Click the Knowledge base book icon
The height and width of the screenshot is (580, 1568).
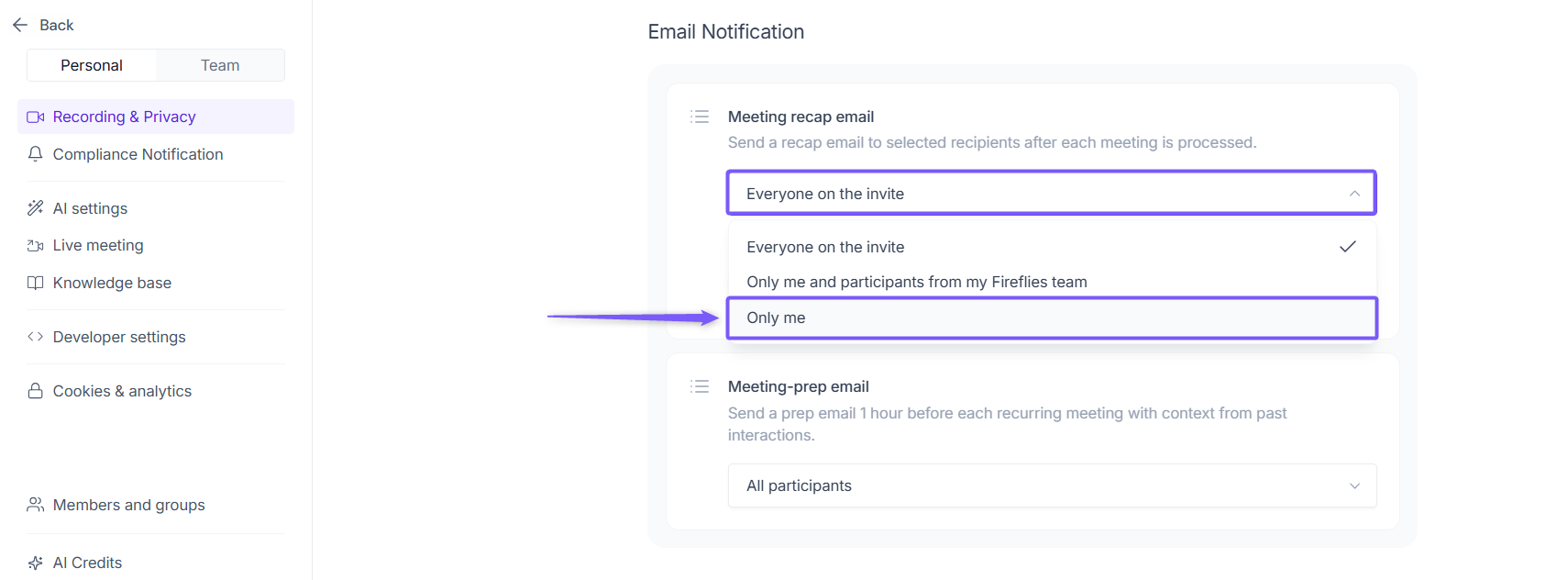36,283
